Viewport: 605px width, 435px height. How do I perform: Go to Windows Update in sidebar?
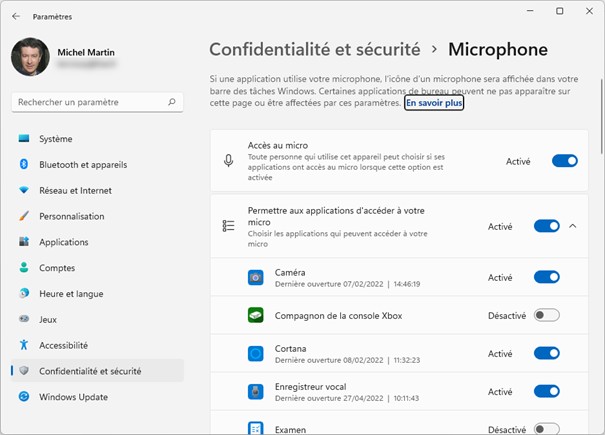pyautogui.click(x=74, y=397)
